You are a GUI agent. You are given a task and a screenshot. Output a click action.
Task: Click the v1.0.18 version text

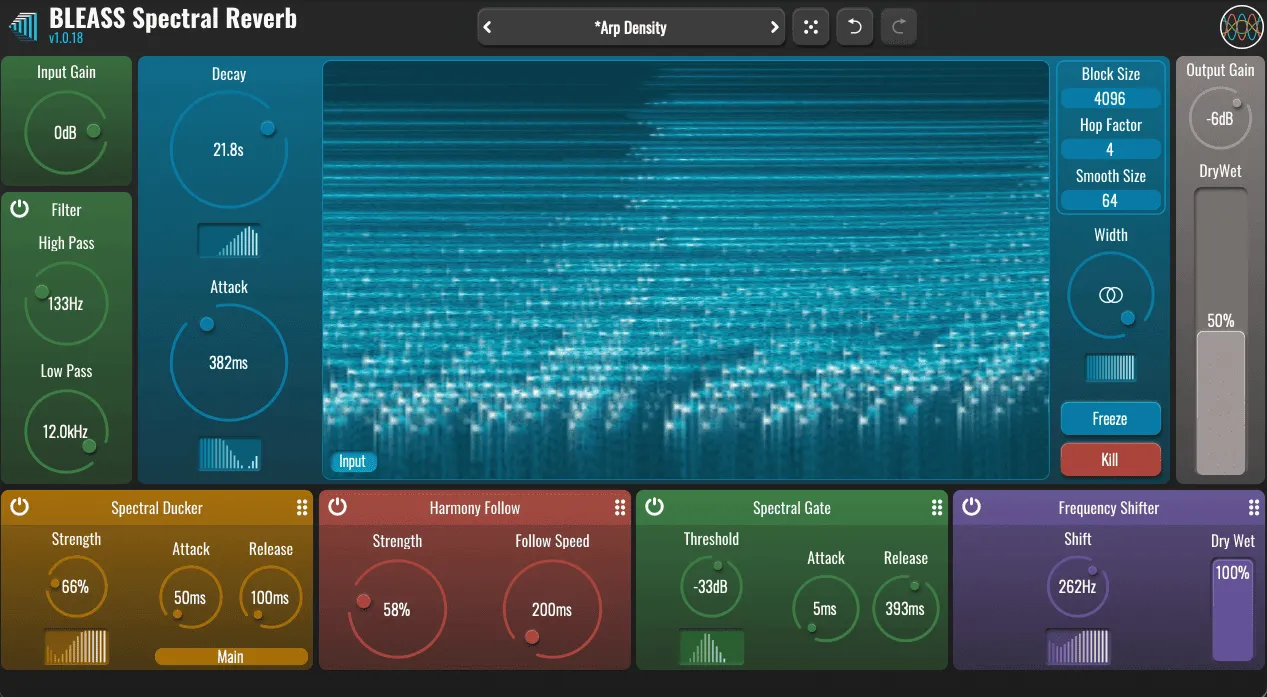point(66,39)
